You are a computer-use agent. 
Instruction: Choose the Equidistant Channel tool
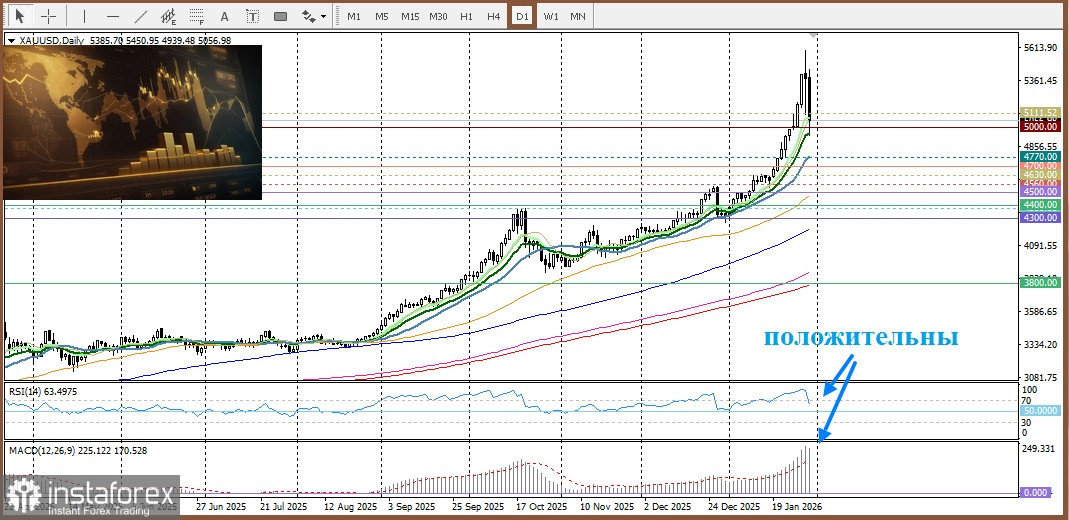[x=169, y=16]
